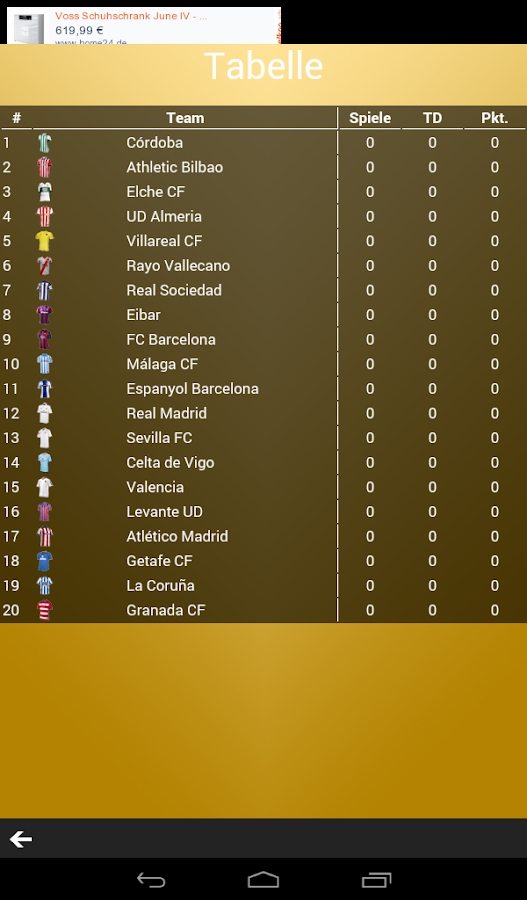Click Villareal CF's yellow jersey icon
527x900 pixels.
pos(44,241)
